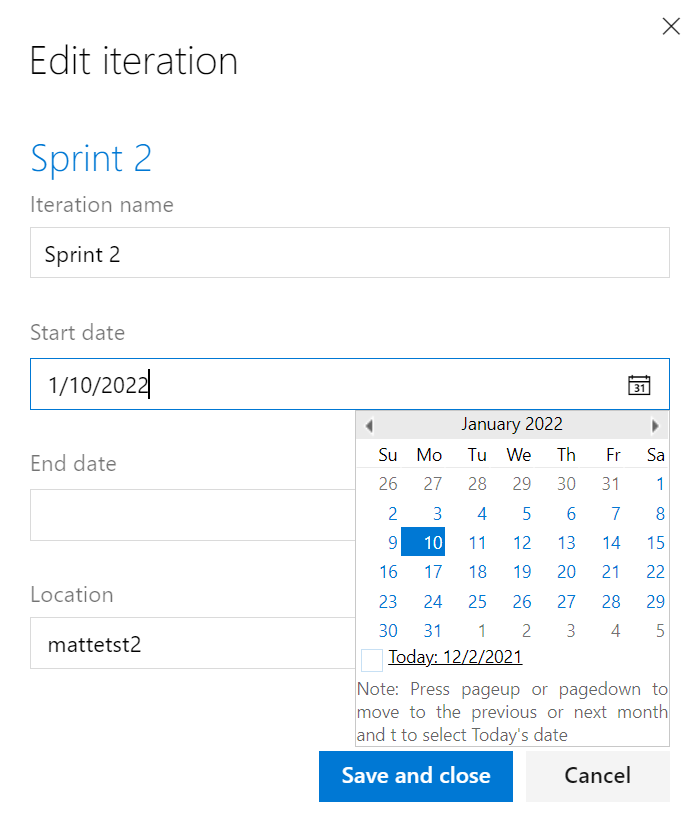Open the Start date calendar picker icon
688x826 pixels.
(639, 385)
